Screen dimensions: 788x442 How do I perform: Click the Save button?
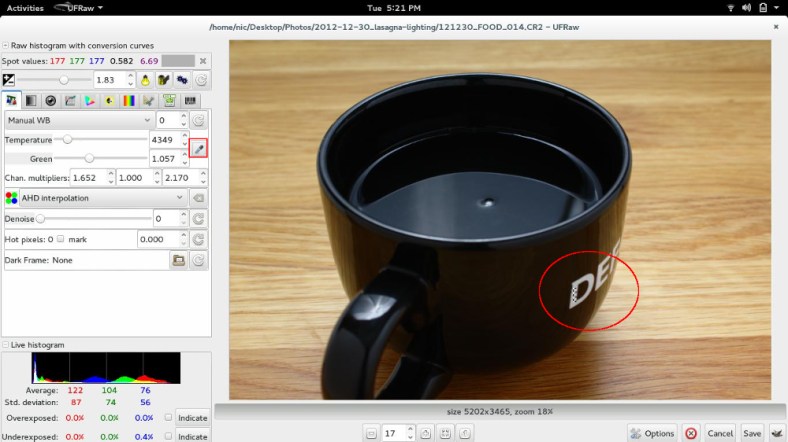[x=751, y=433]
